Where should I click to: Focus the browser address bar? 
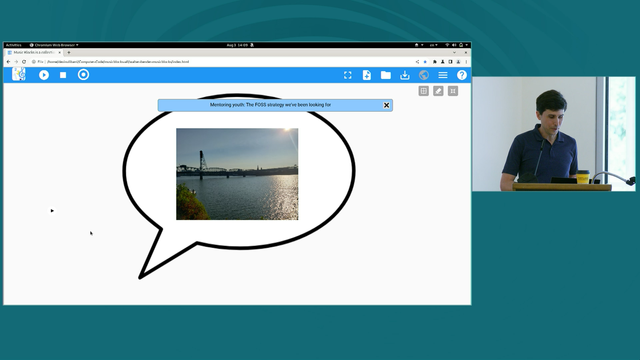coord(229,62)
